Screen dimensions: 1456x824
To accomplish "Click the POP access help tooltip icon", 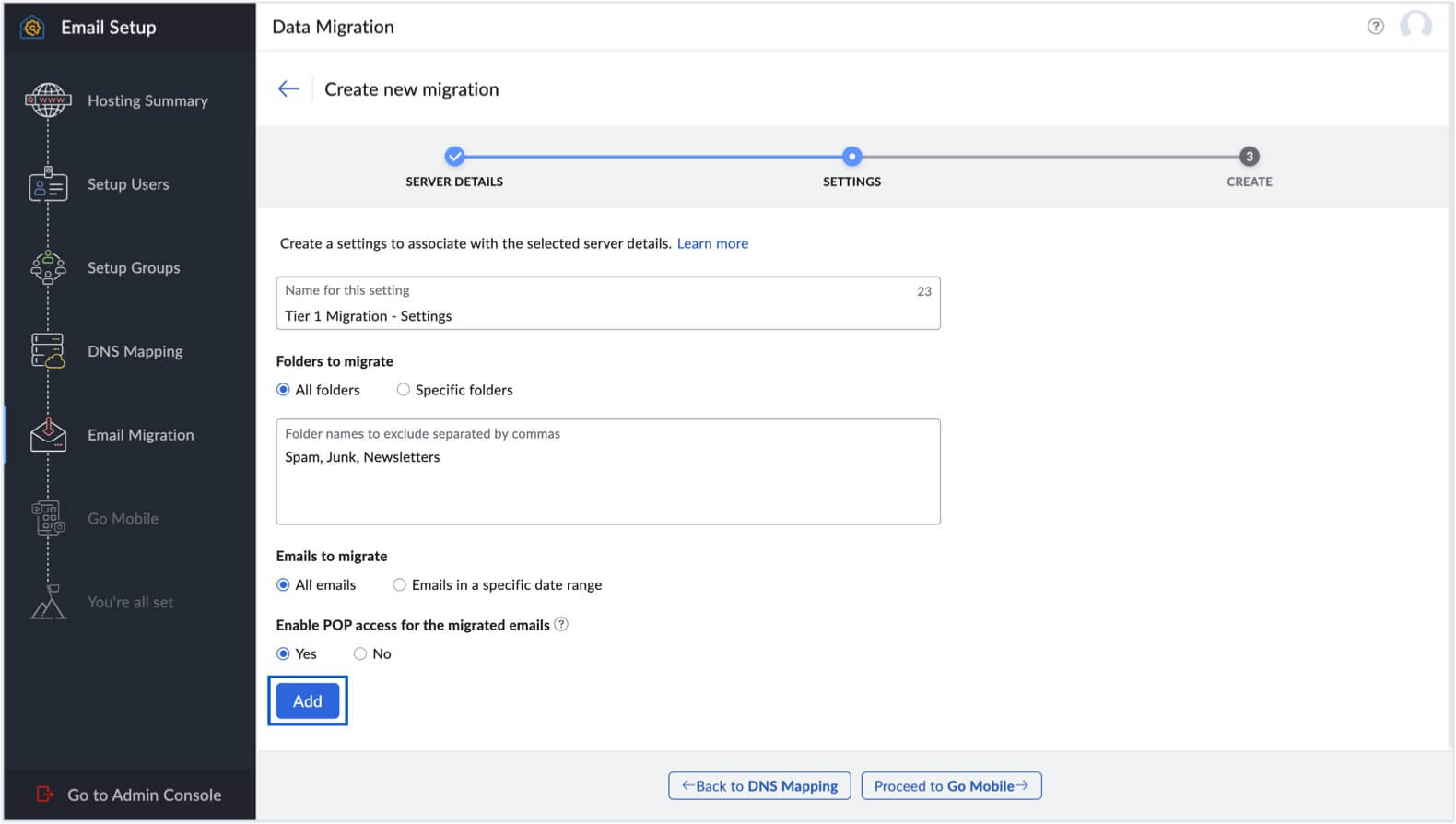I will [561, 625].
